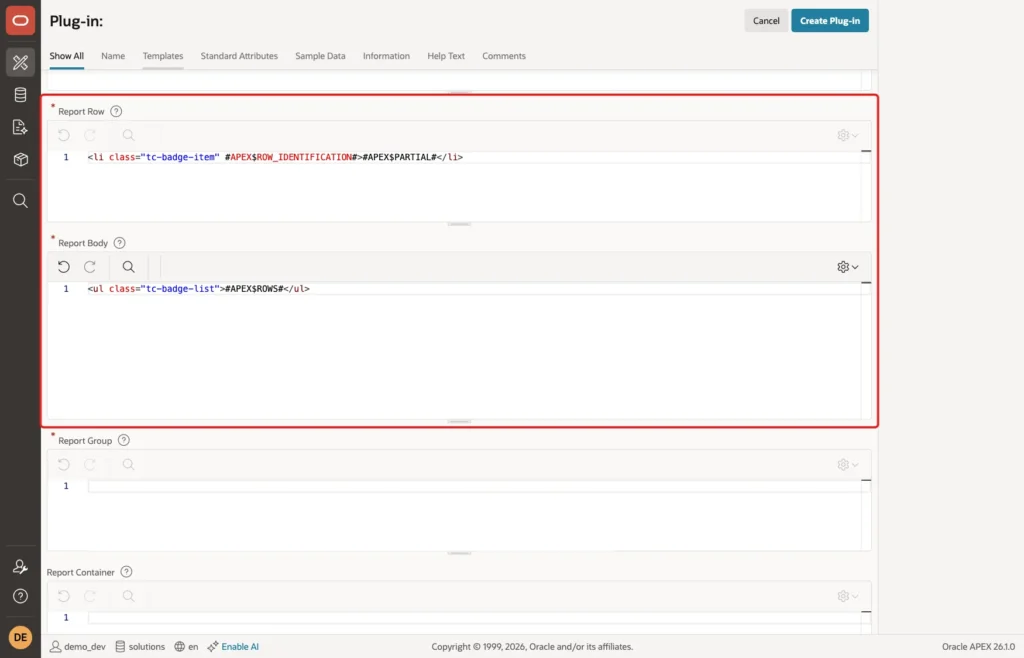The width and height of the screenshot is (1024, 658).
Task: Undo in the Report Row editor
Action: click(x=63, y=135)
